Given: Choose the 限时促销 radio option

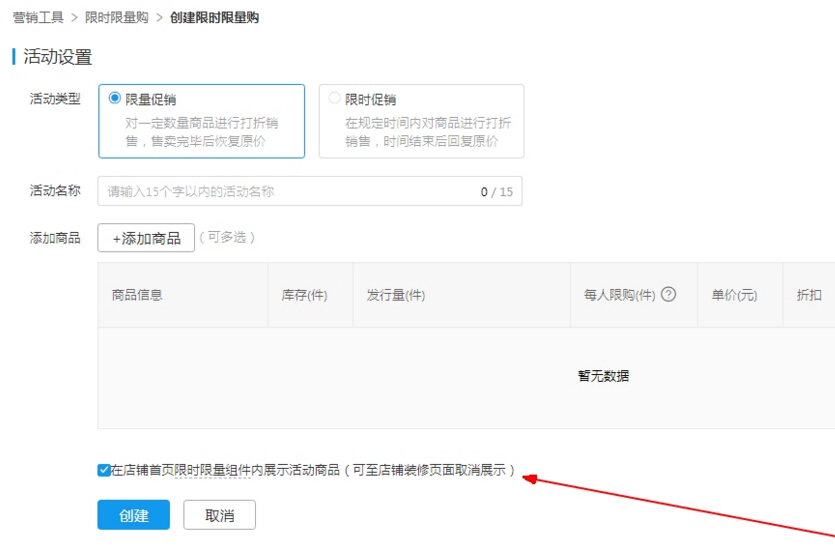Looking at the screenshot, I should coord(335,99).
